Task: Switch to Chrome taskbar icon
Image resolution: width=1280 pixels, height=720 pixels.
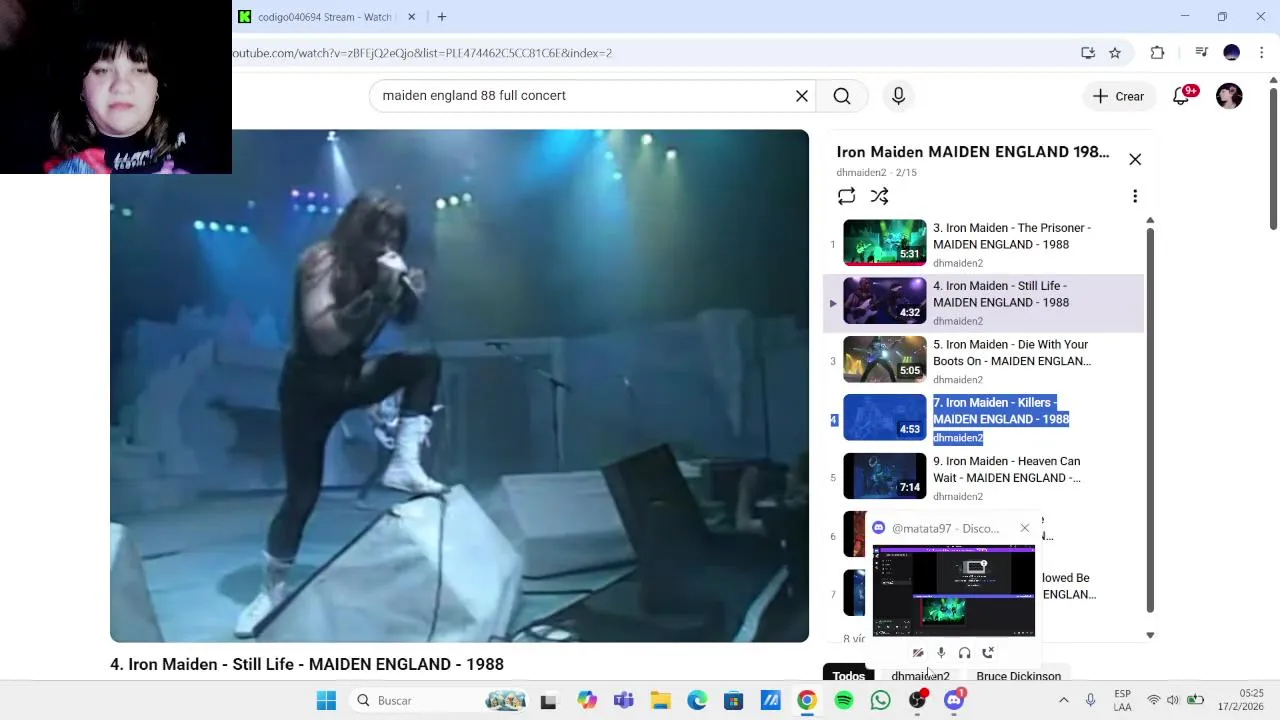Action: (x=807, y=701)
